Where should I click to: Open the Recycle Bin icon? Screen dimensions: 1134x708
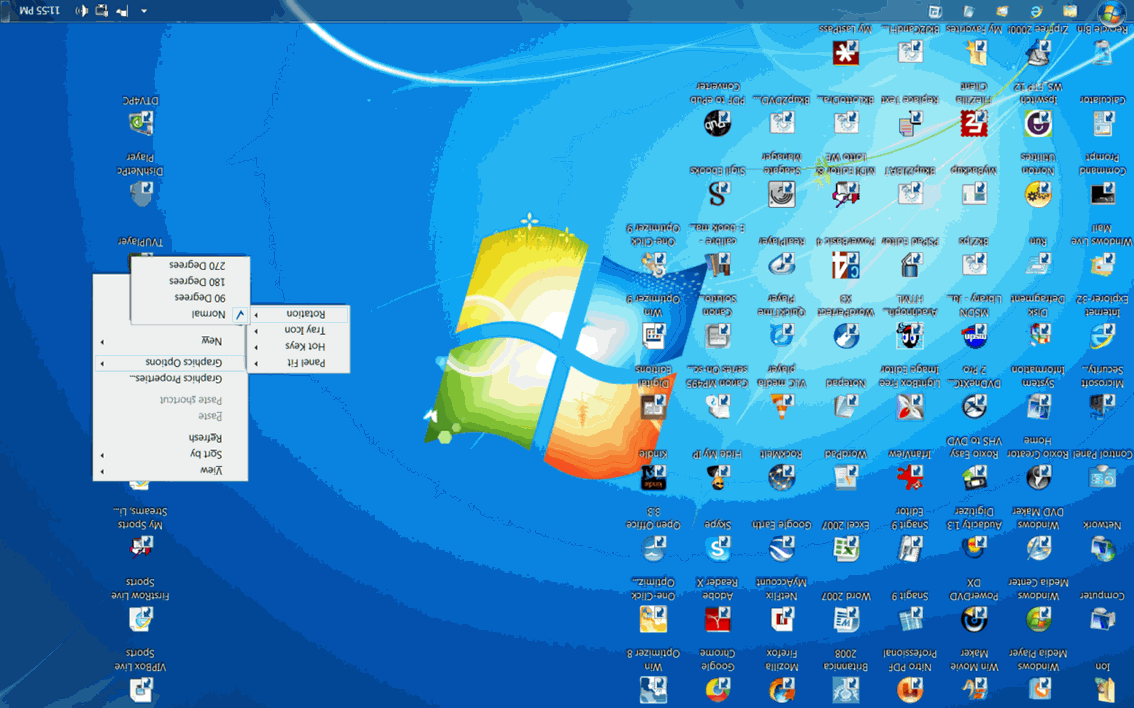1102,52
